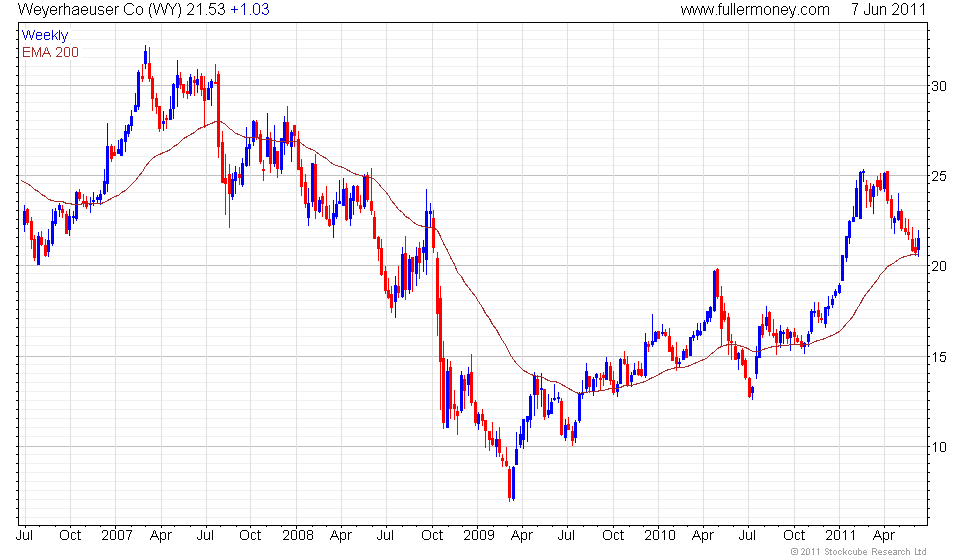Click the 30 price axis label

pos(939,86)
